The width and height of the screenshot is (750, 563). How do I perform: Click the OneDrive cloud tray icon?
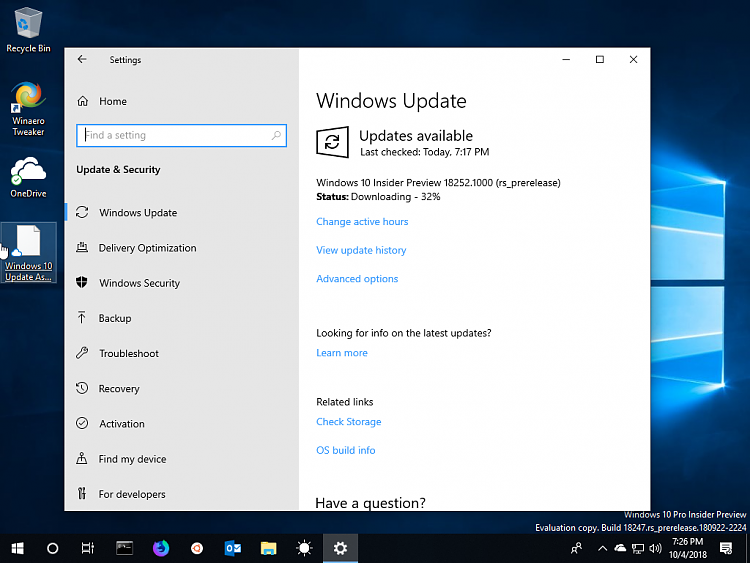(x=620, y=548)
